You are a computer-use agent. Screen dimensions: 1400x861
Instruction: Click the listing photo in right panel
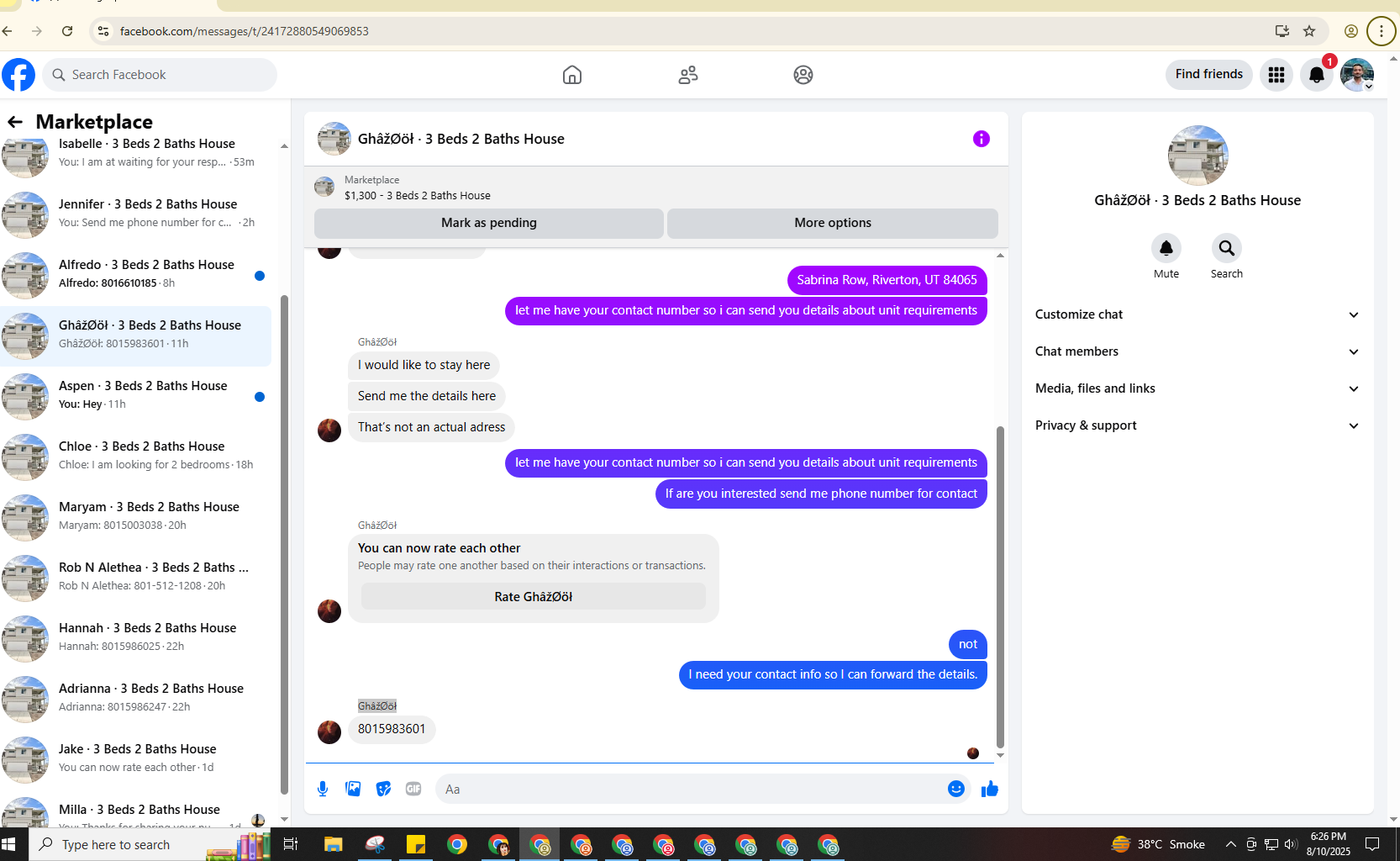pyautogui.click(x=1198, y=156)
